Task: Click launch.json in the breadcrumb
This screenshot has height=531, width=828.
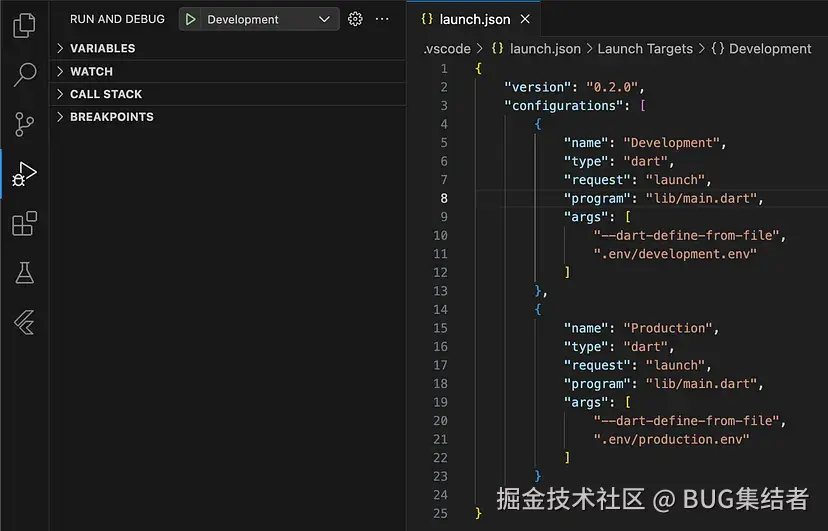Action: click(x=545, y=49)
